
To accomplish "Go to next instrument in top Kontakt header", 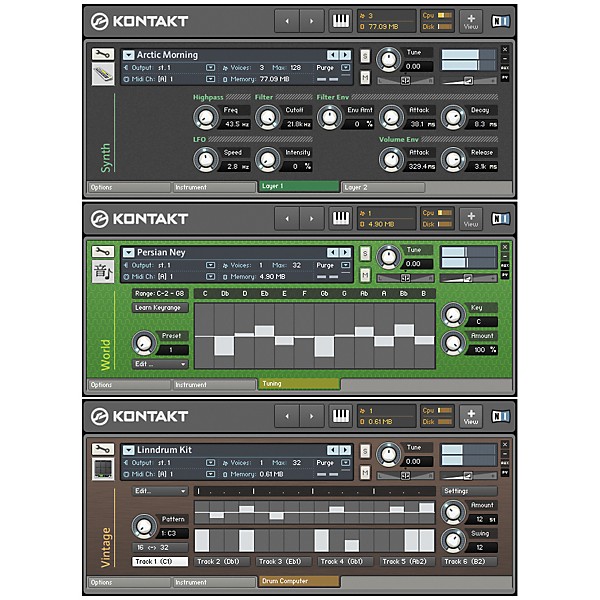I will 311,21.
